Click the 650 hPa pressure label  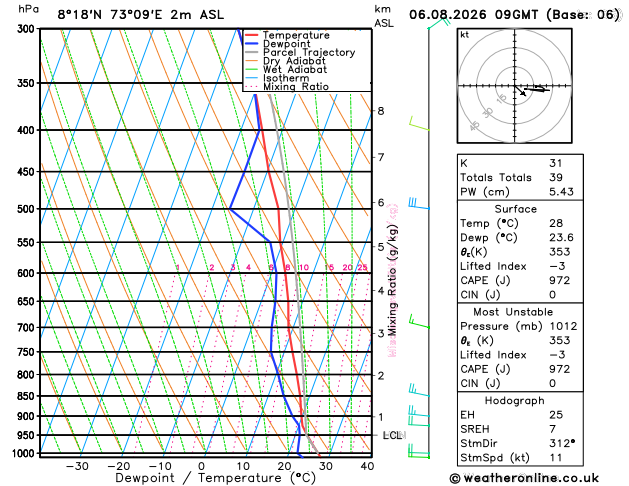28,301
